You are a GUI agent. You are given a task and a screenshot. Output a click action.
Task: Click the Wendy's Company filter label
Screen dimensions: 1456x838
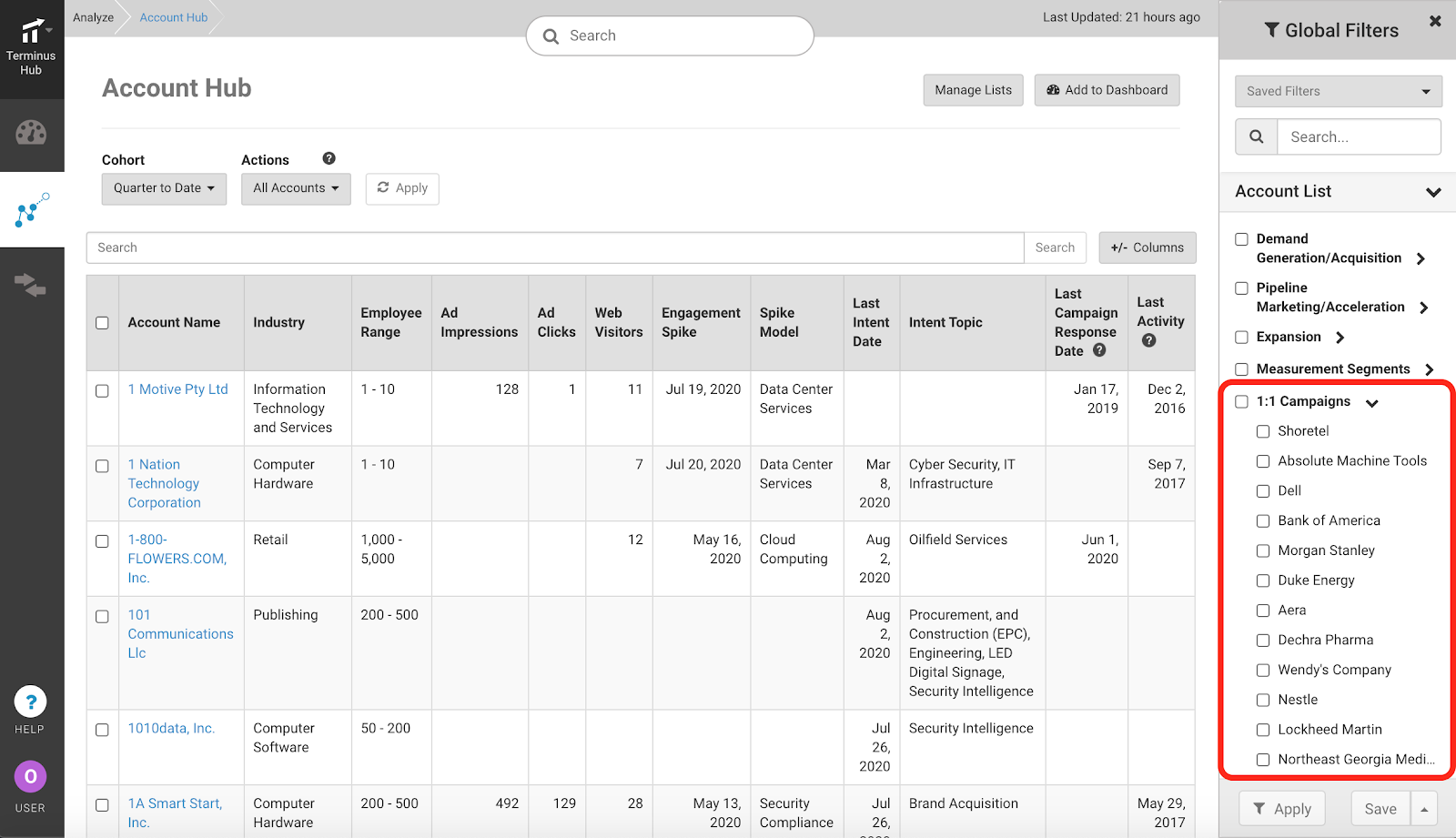click(x=1334, y=670)
